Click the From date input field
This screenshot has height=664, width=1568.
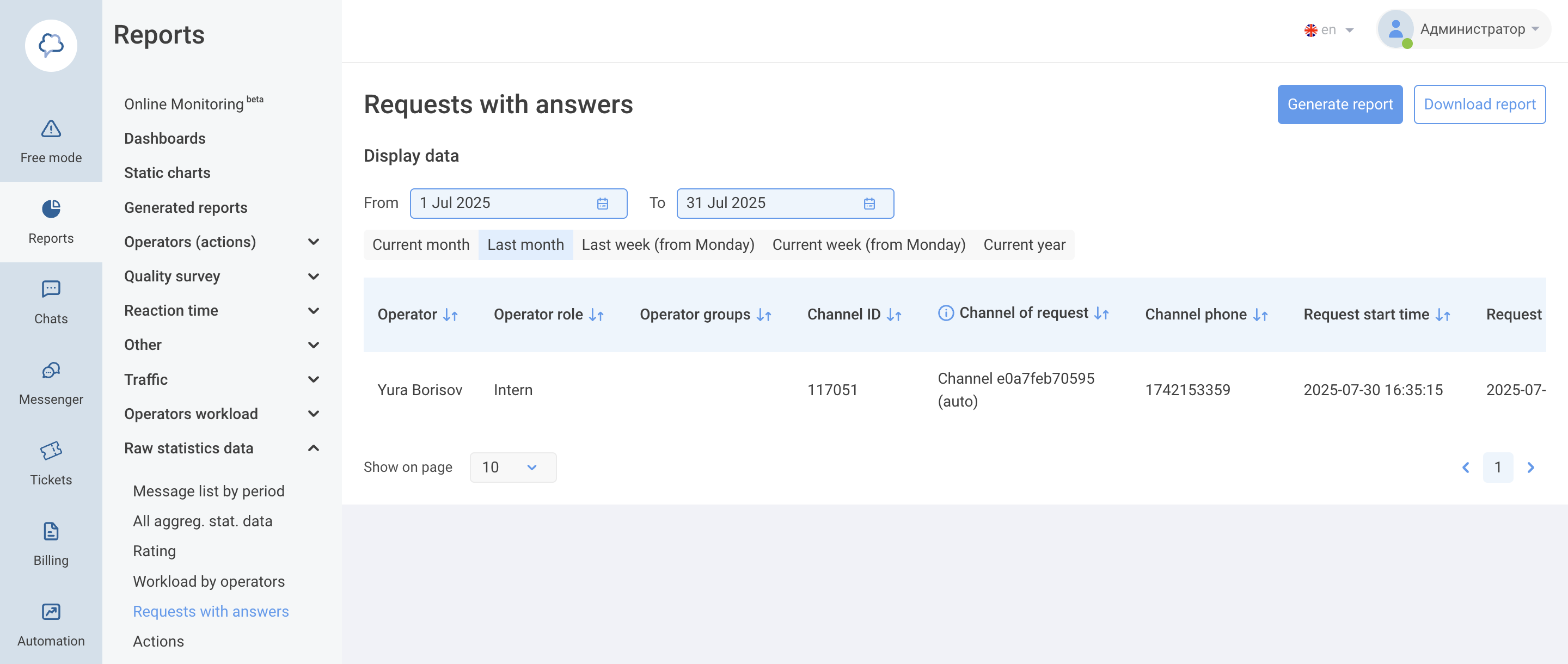(518, 203)
